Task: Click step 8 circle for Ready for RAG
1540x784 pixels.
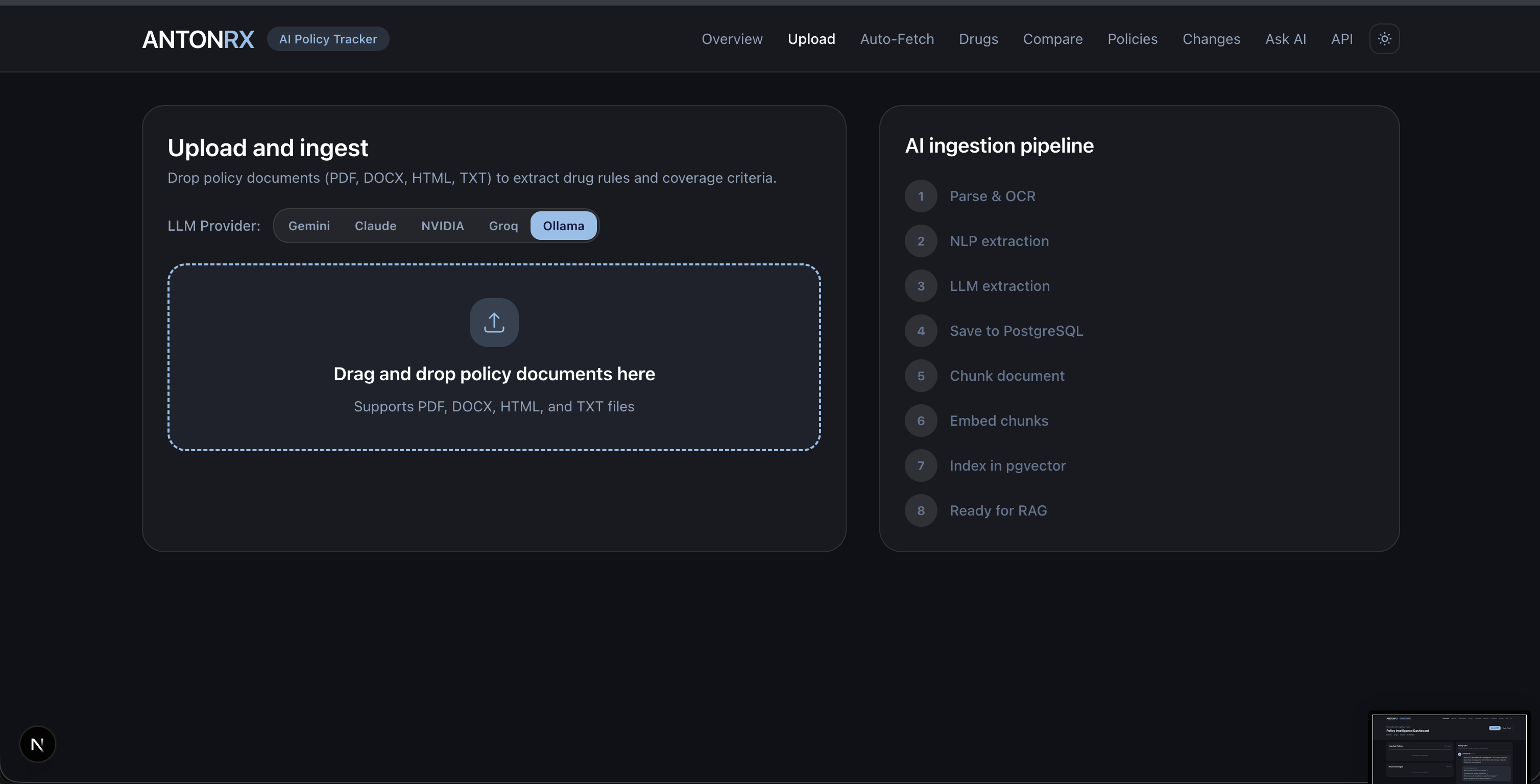Action: 921,511
